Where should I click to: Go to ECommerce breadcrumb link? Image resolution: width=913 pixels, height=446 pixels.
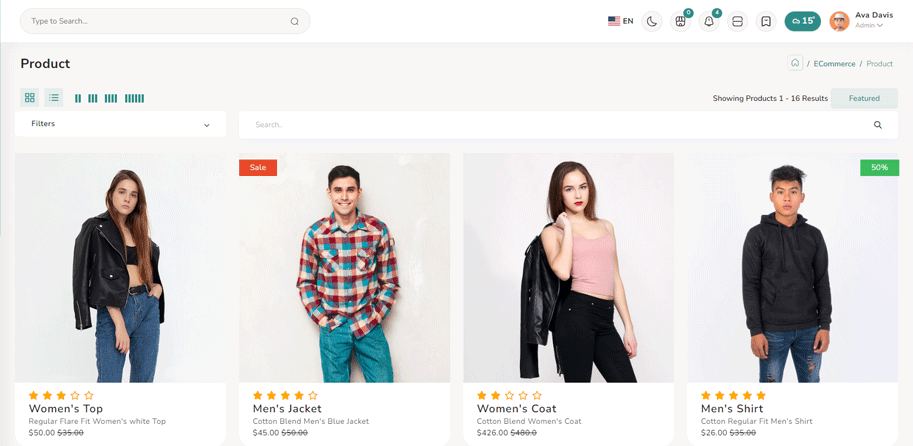[x=834, y=64]
